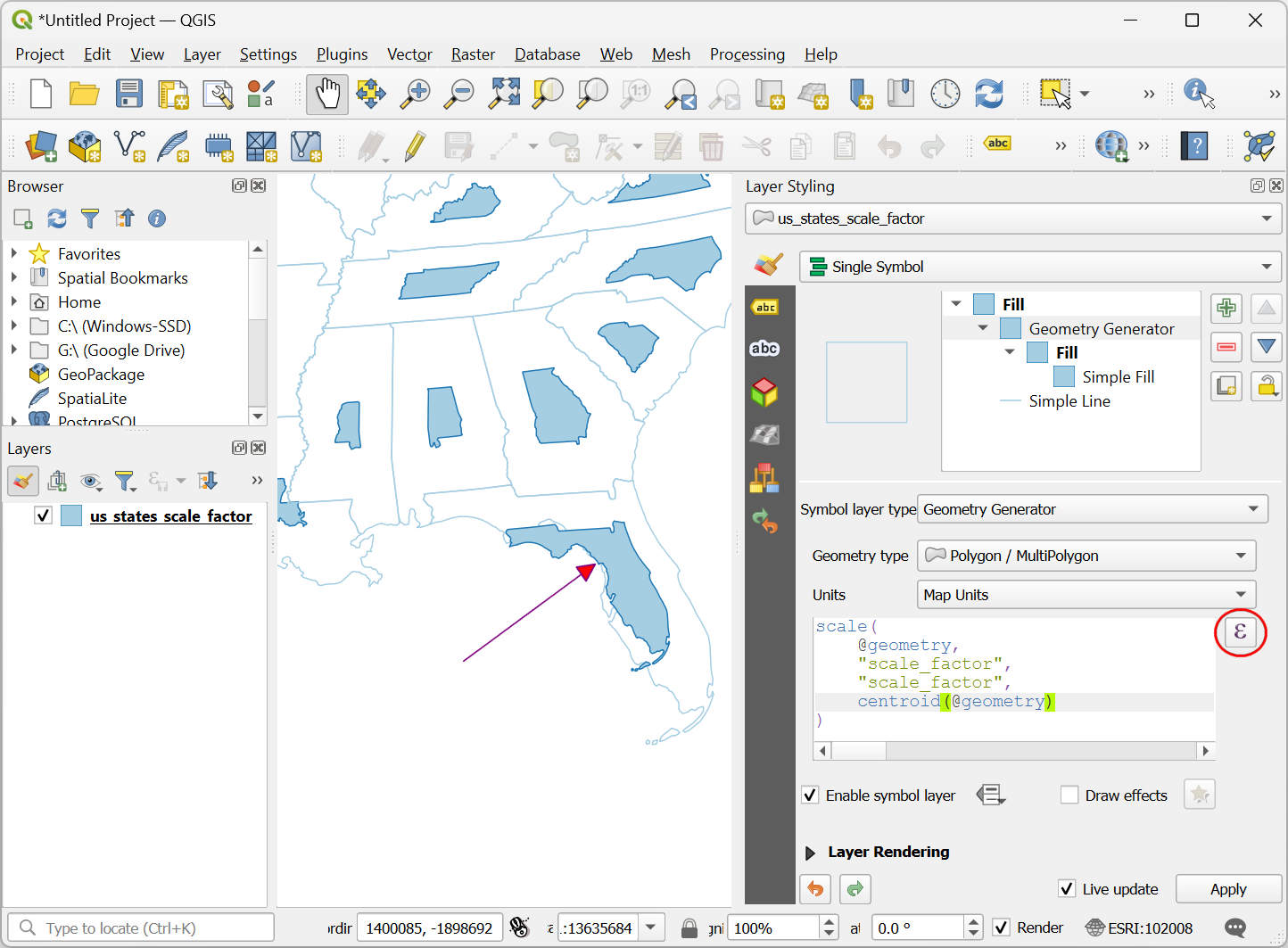Screen dimensions: 1288x948
Task: Open the Processing menu
Action: [x=747, y=54]
